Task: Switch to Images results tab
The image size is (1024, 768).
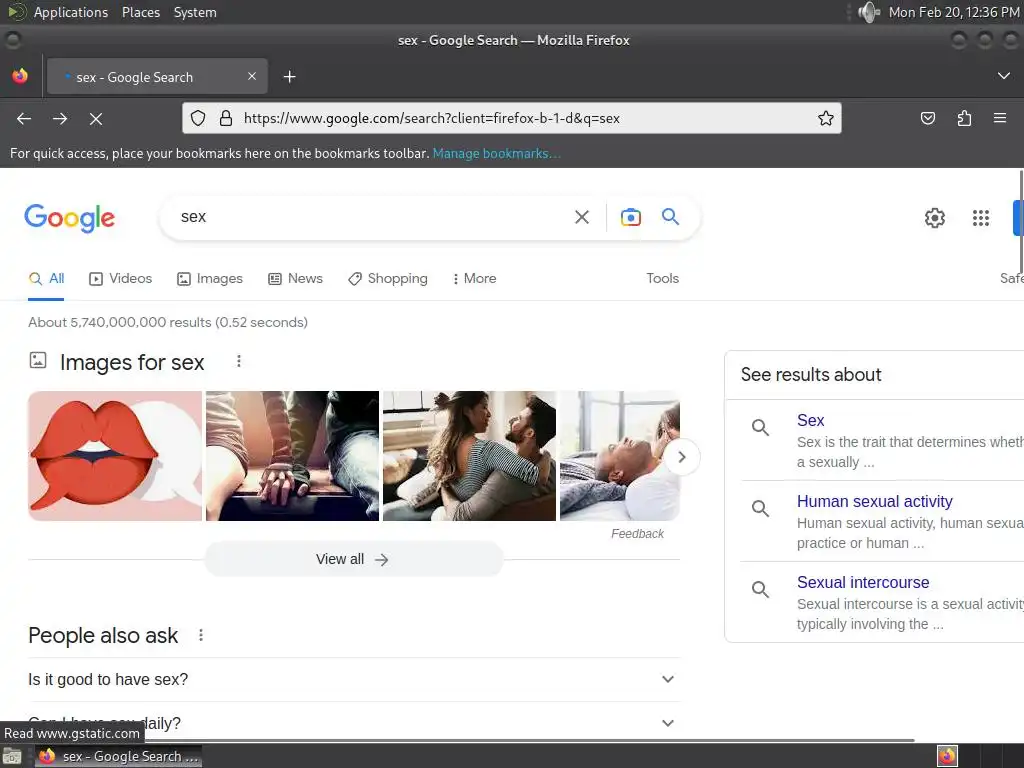Action: [210, 279]
